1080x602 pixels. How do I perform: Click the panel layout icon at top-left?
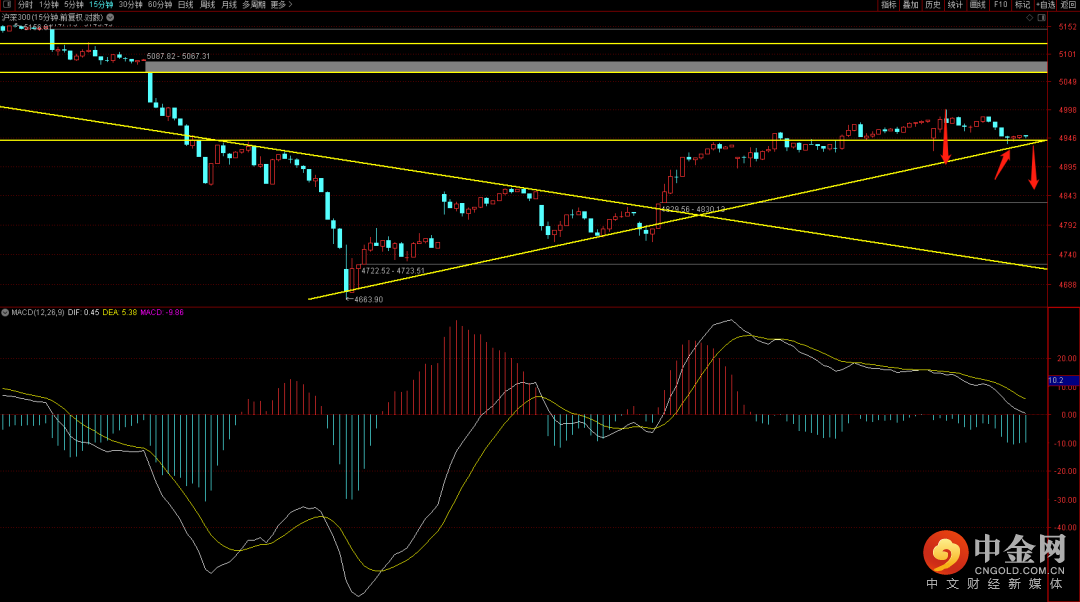click(7, 5)
